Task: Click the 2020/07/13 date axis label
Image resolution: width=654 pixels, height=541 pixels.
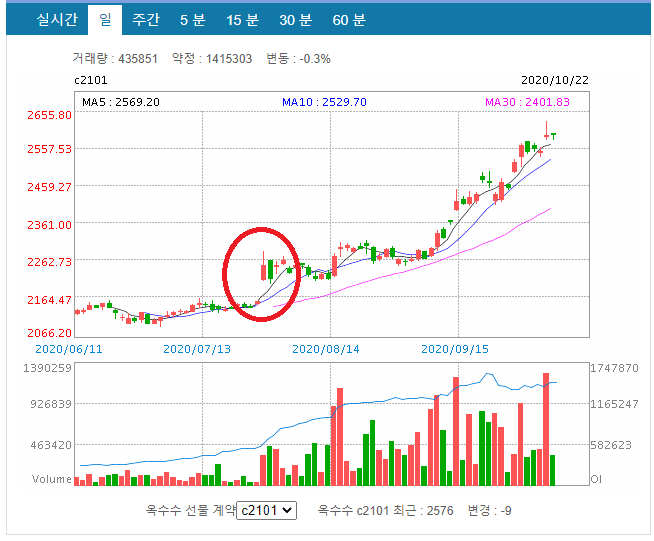Action: (x=197, y=349)
